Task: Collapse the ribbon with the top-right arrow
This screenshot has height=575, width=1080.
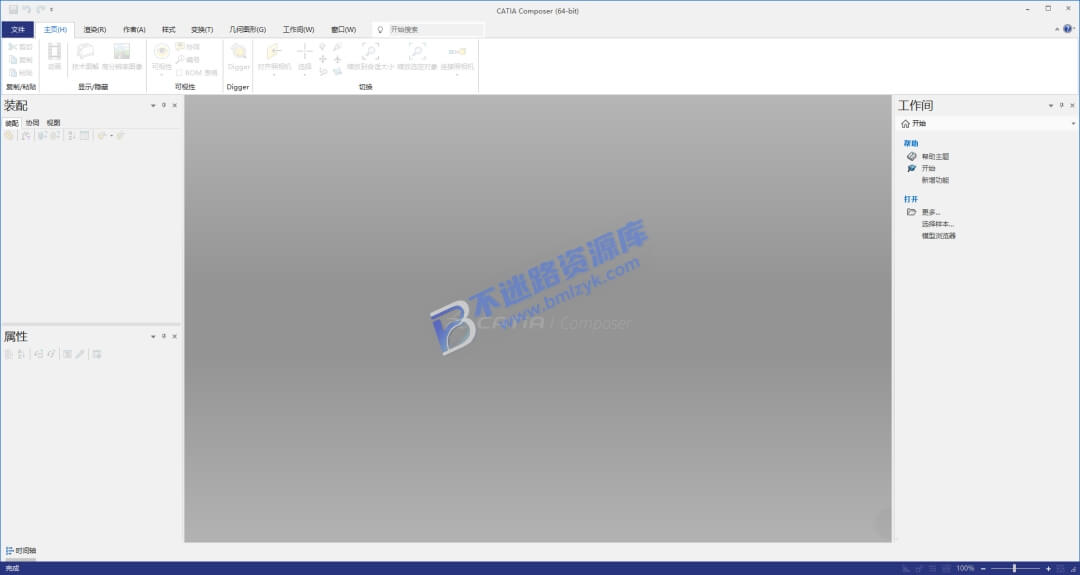Action: point(1057,29)
